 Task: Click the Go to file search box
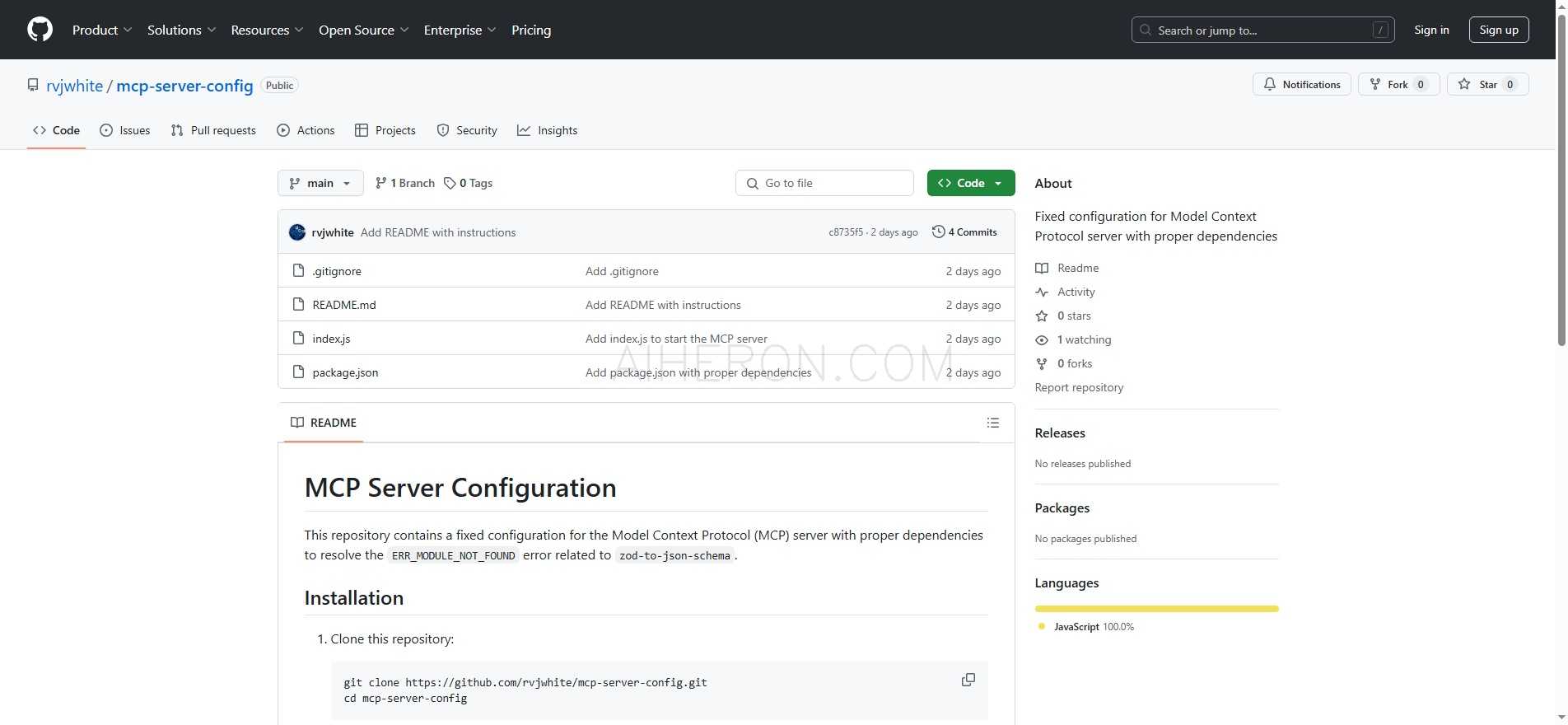tap(824, 183)
